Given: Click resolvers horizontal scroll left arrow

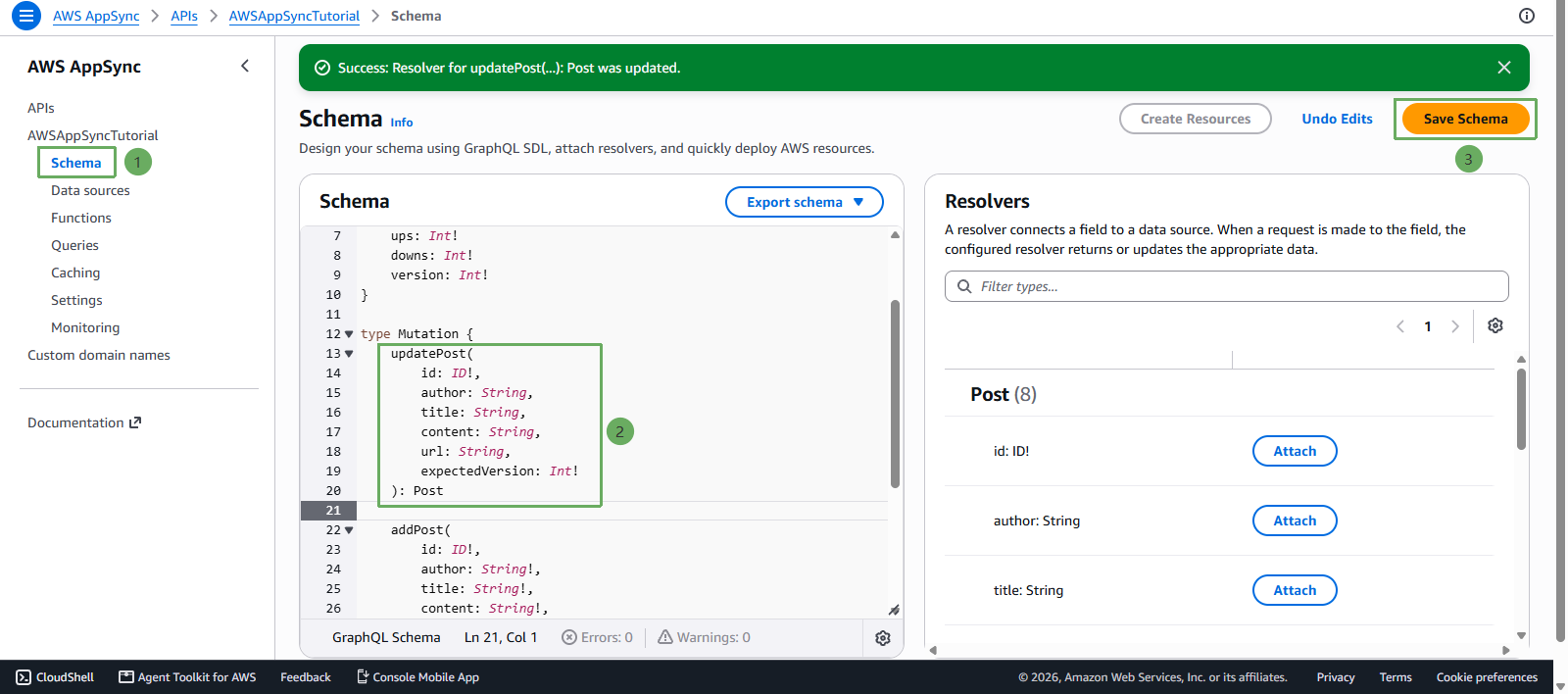Looking at the screenshot, I should [933, 650].
